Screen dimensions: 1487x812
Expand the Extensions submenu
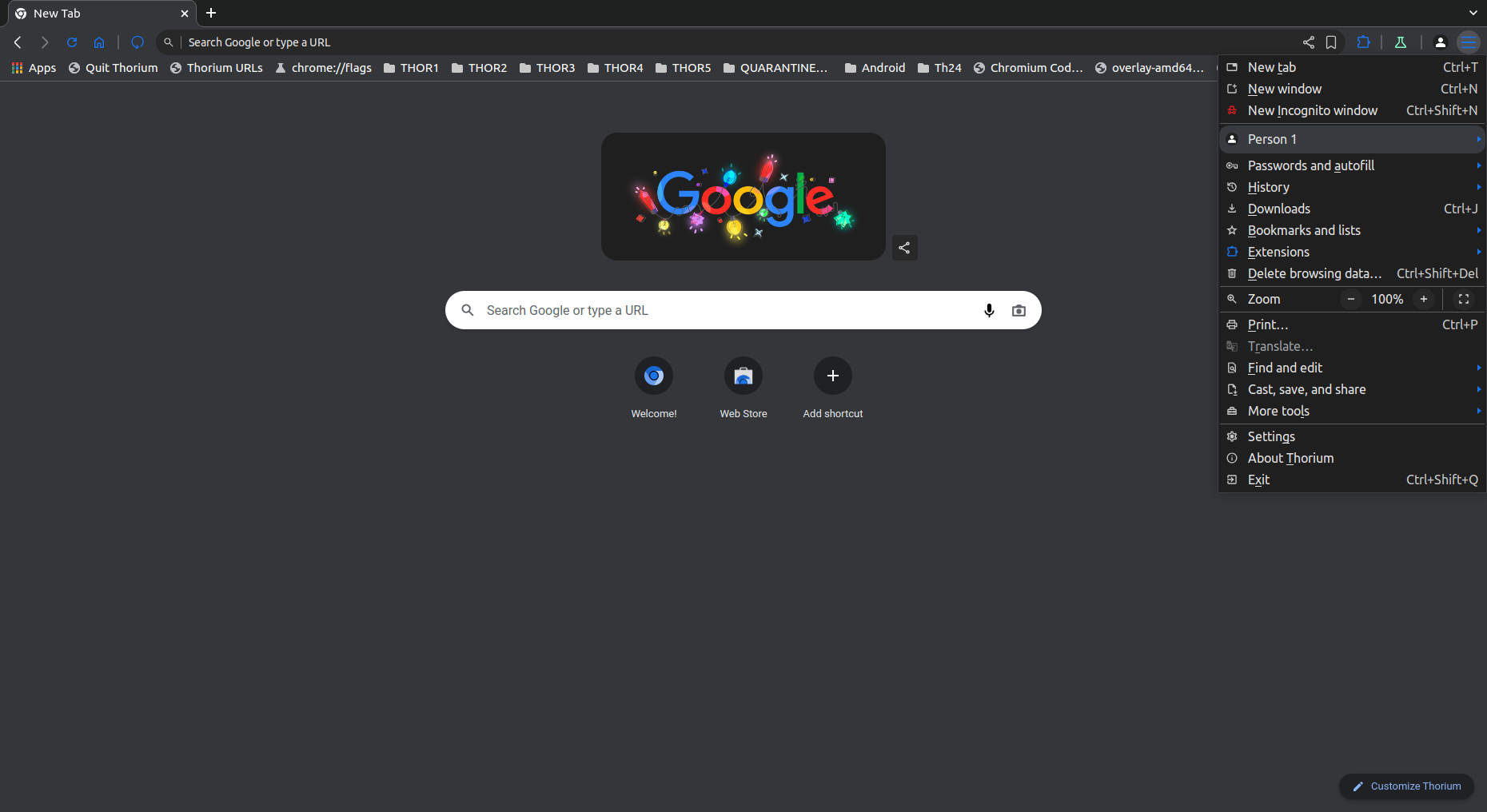[1352, 252]
